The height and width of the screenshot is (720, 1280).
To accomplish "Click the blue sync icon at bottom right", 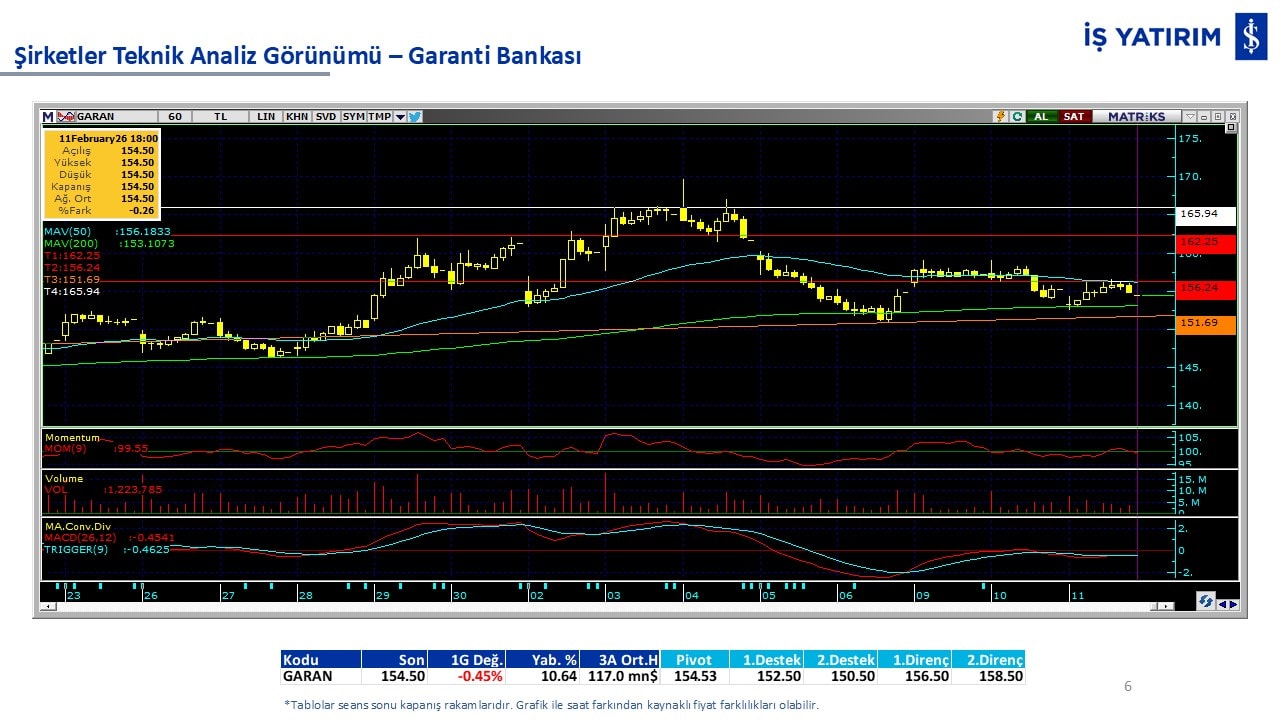I will click(1206, 601).
